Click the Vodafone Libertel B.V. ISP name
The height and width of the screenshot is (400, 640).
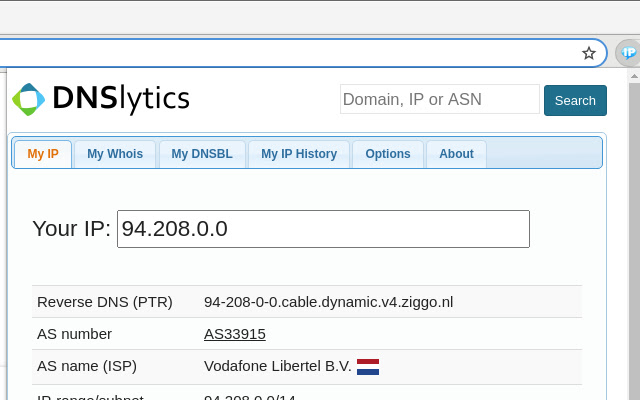pos(277,366)
